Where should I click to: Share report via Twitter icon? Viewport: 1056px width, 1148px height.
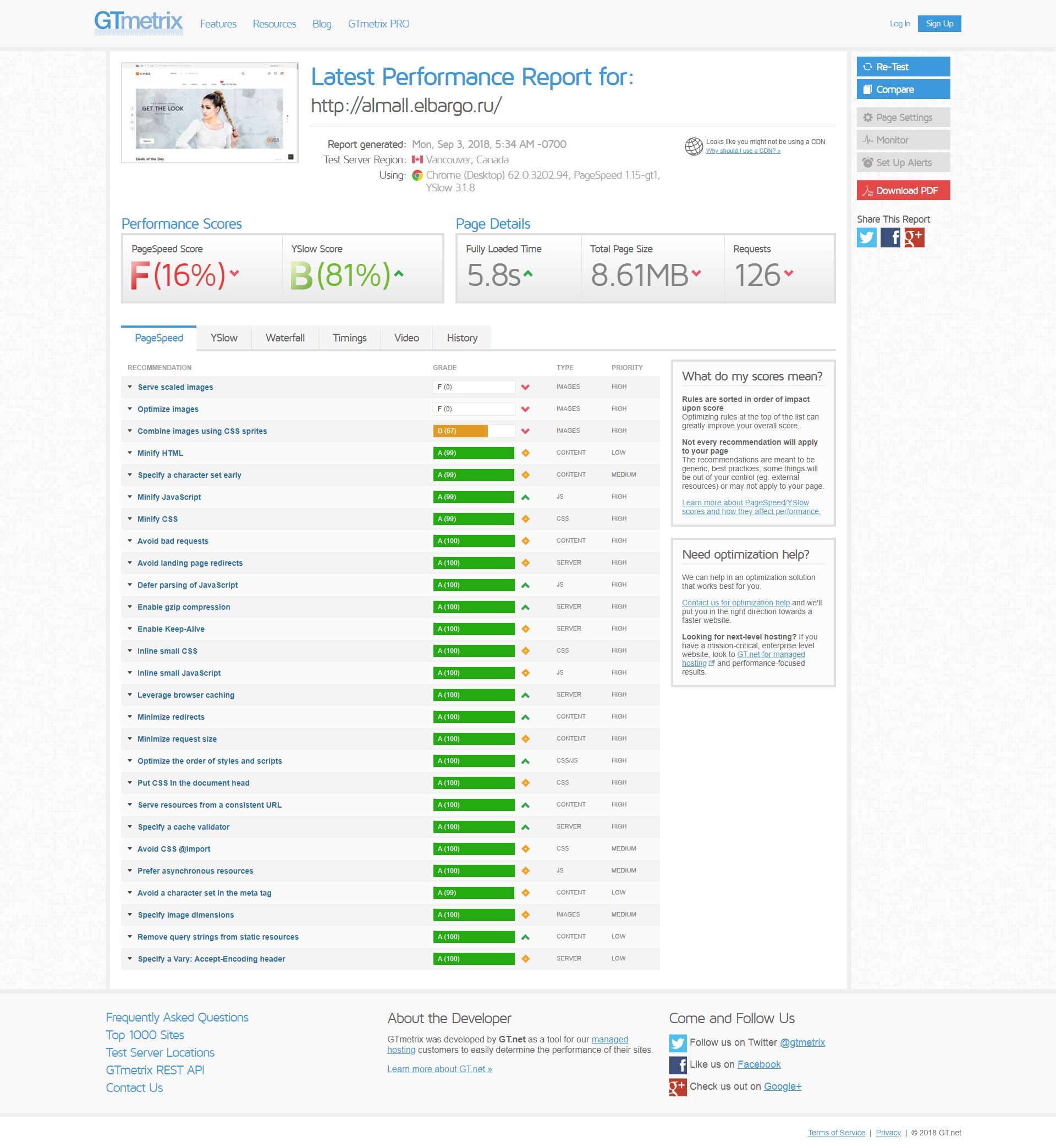[866, 238]
